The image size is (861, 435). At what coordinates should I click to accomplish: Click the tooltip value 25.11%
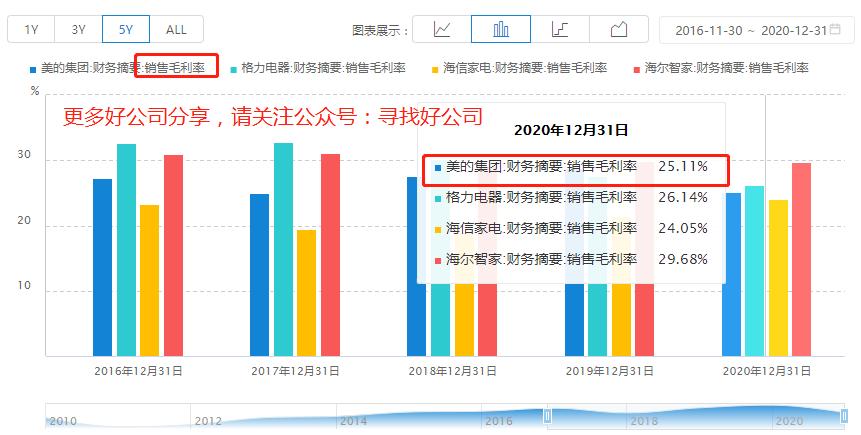pyautogui.click(x=683, y=166)
